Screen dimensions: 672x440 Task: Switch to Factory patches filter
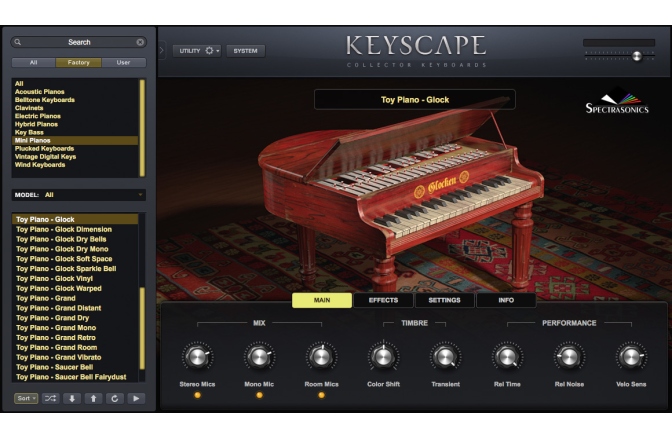coord(78,63)
